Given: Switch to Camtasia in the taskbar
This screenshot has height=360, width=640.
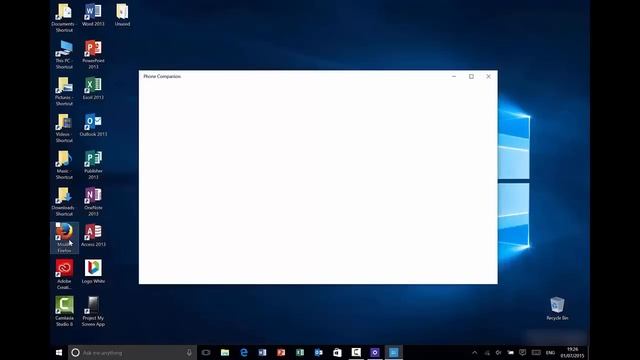Looking at the screenshot, I should (356, 352).
